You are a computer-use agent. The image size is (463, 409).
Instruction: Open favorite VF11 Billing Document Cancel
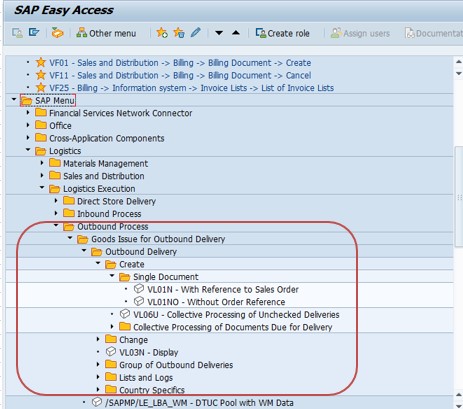tap(180, 75)
